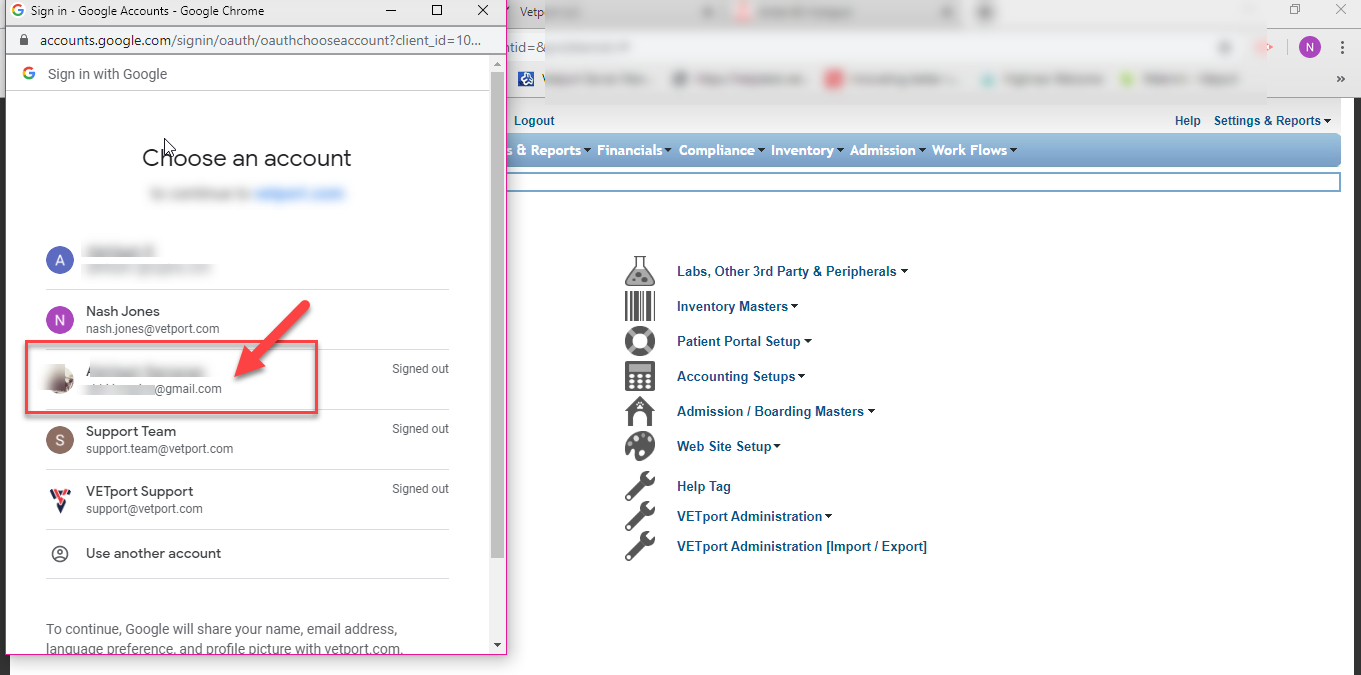This screenshot has height=675, width=1361.
Task: Click the first account row with blurred name
Action: pyautogui.click(x=247, y=260)
